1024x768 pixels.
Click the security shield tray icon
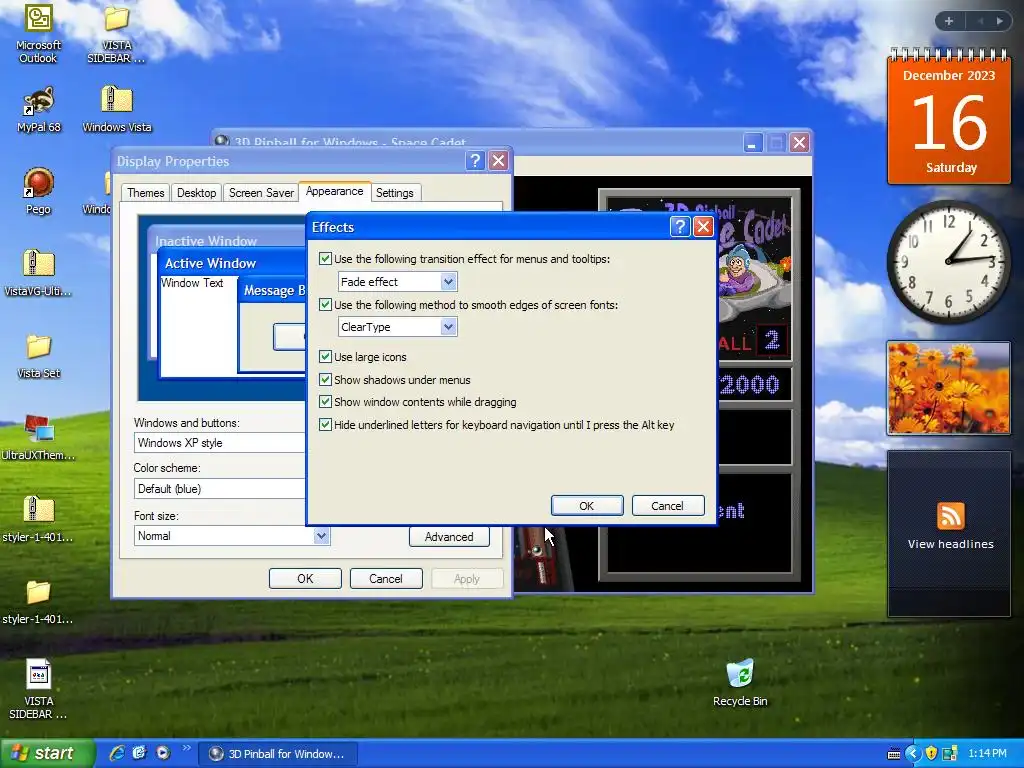point(932,754)
